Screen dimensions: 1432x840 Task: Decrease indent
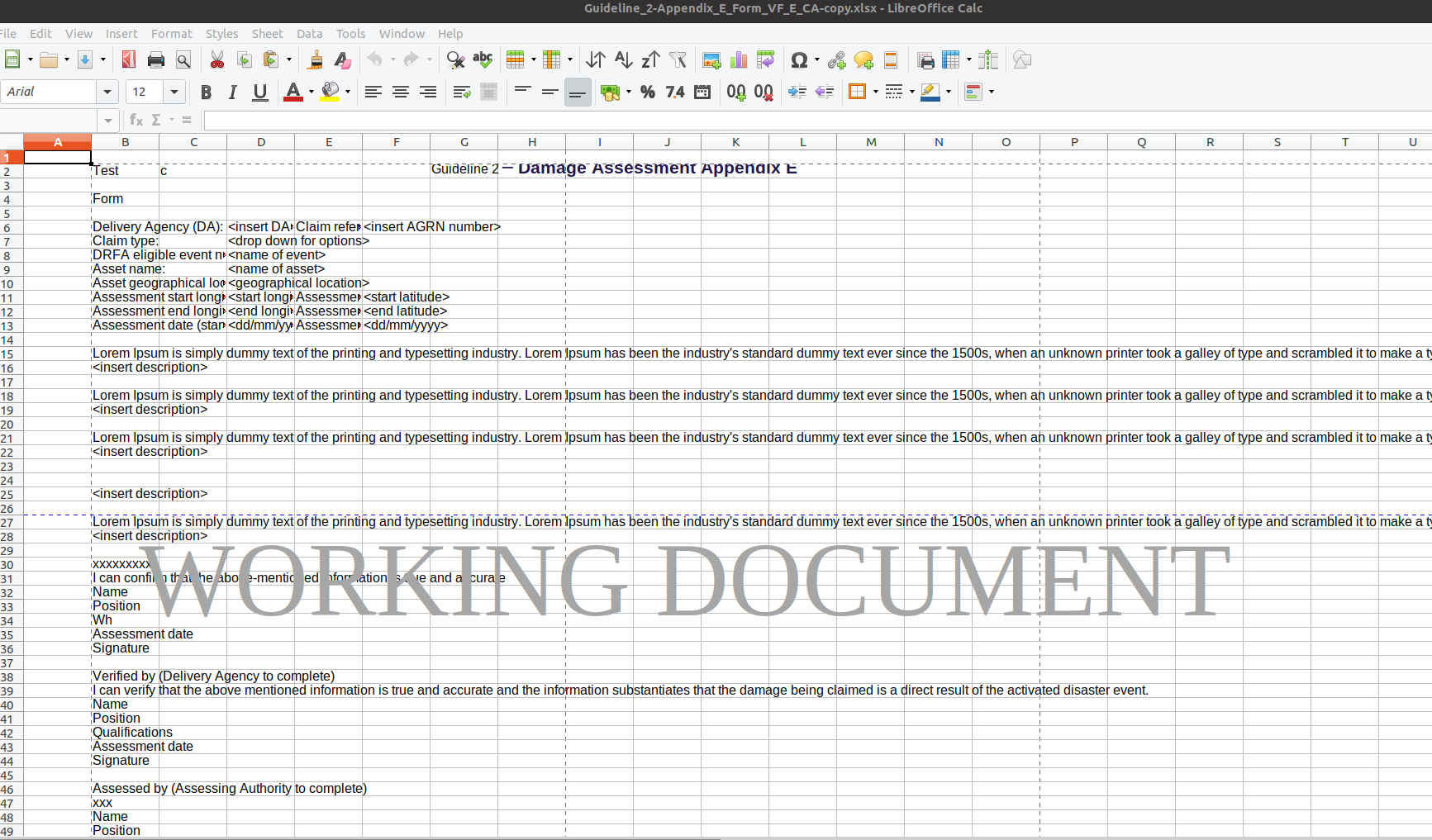point(825,92)
